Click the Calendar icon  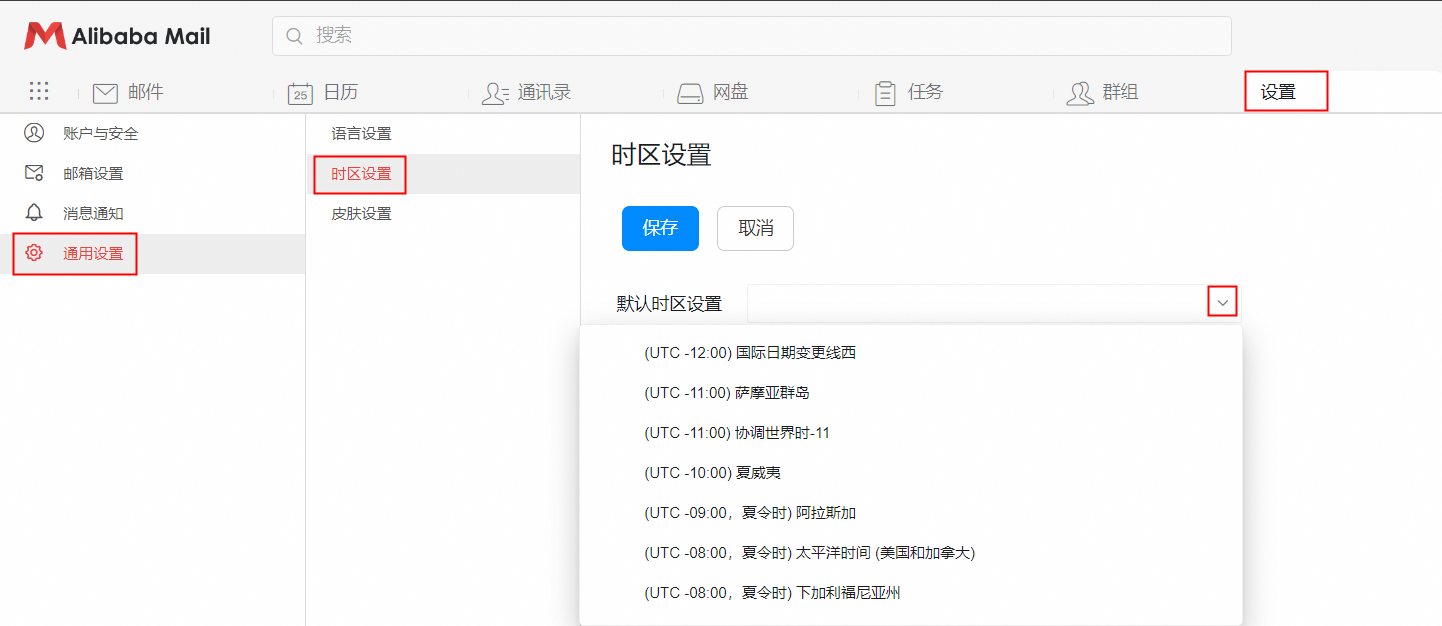300,93
